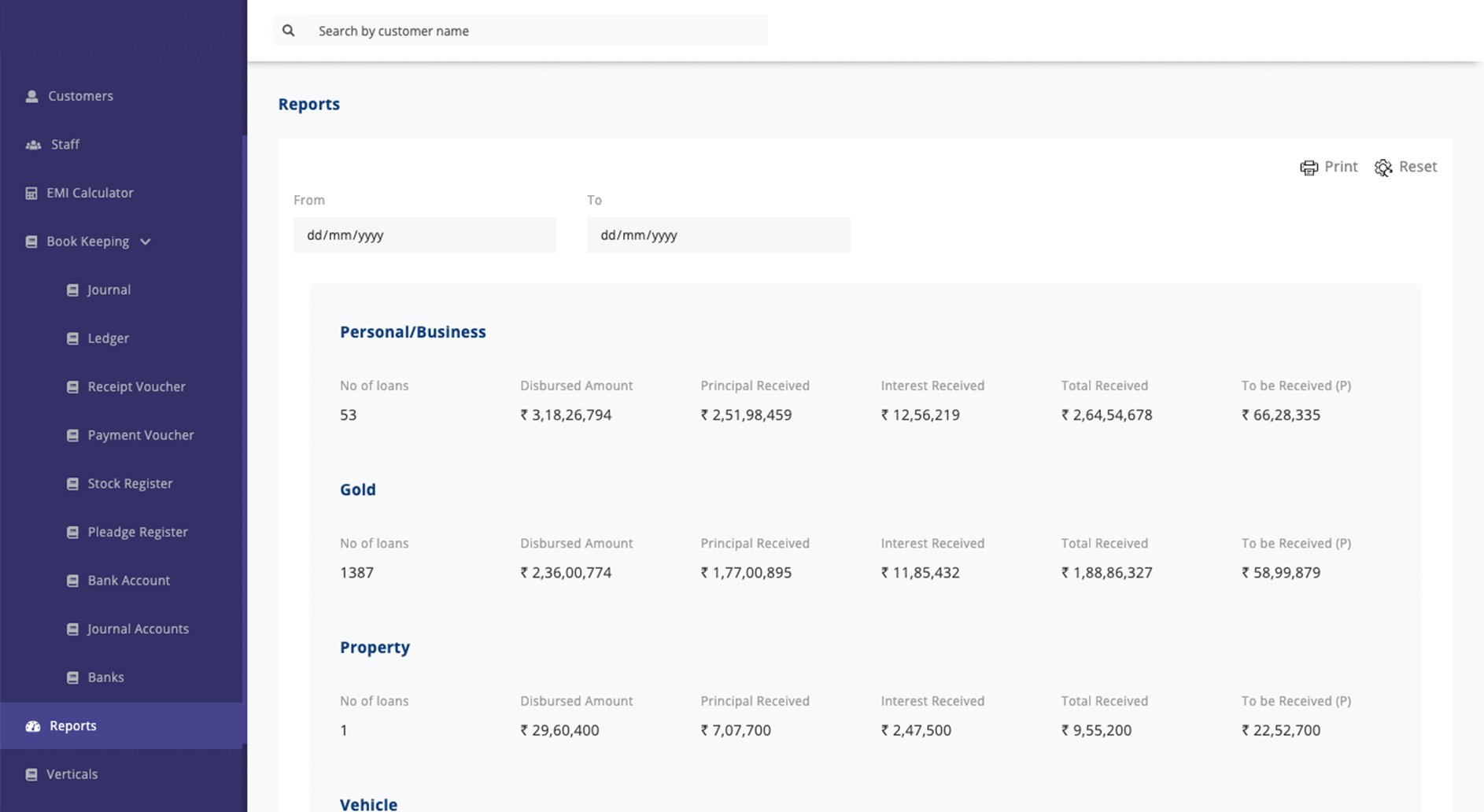Screen dimensions: 1484x812
Task: Click the Vehicle section heading
Action: [x=368, y=804]
